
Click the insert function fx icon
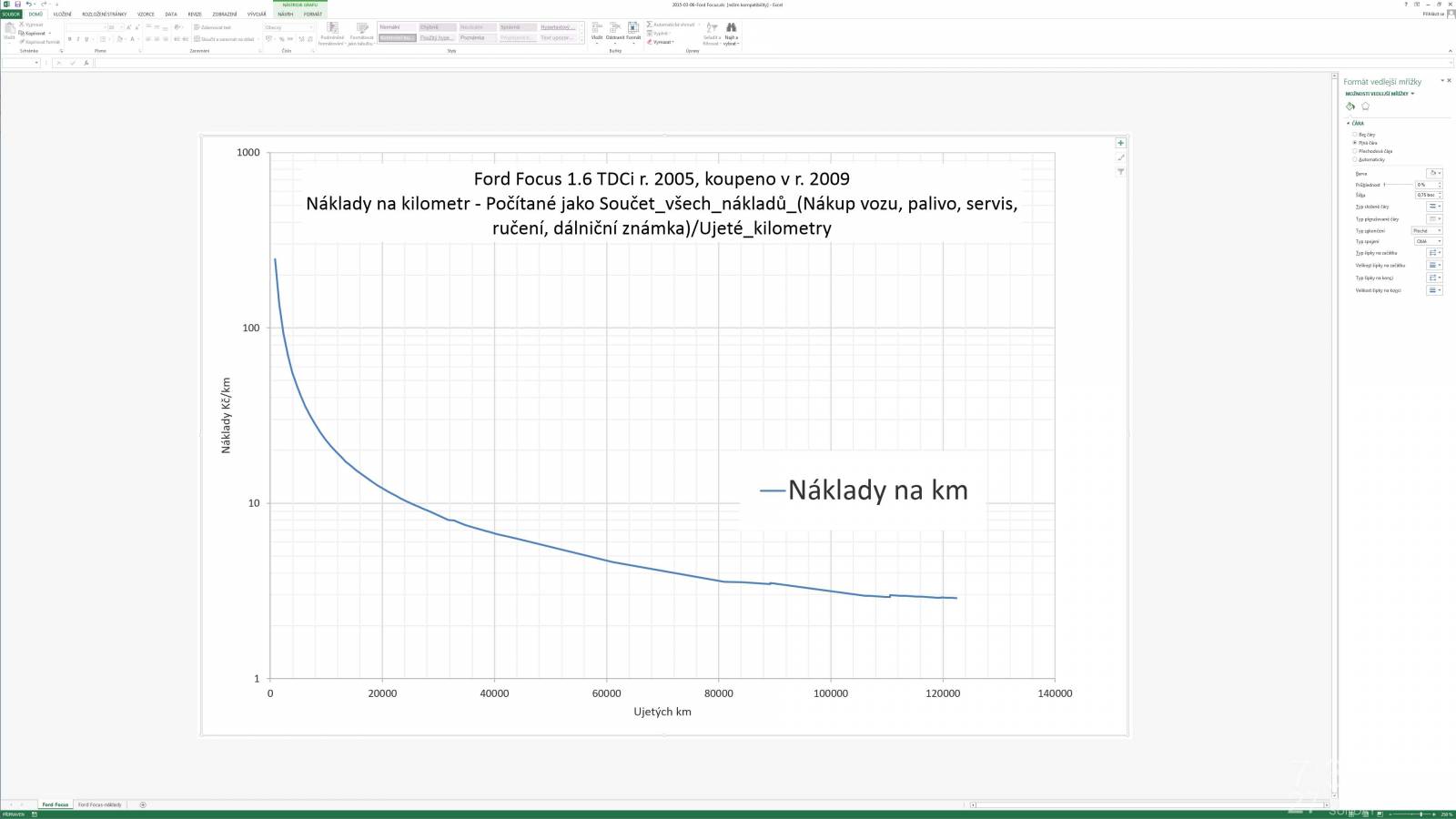[86, 63]
